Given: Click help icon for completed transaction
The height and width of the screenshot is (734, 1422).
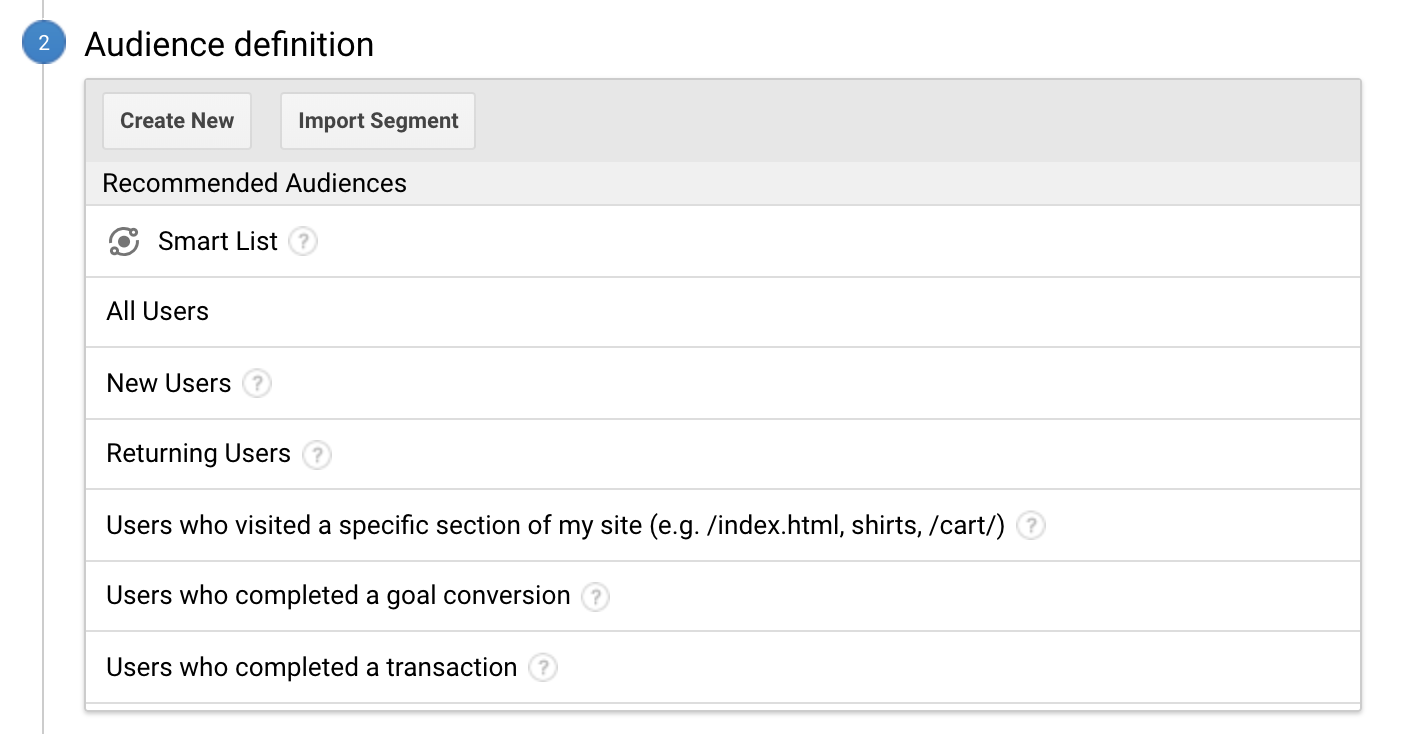Looking at the screenshot, I should pos(542,668).
